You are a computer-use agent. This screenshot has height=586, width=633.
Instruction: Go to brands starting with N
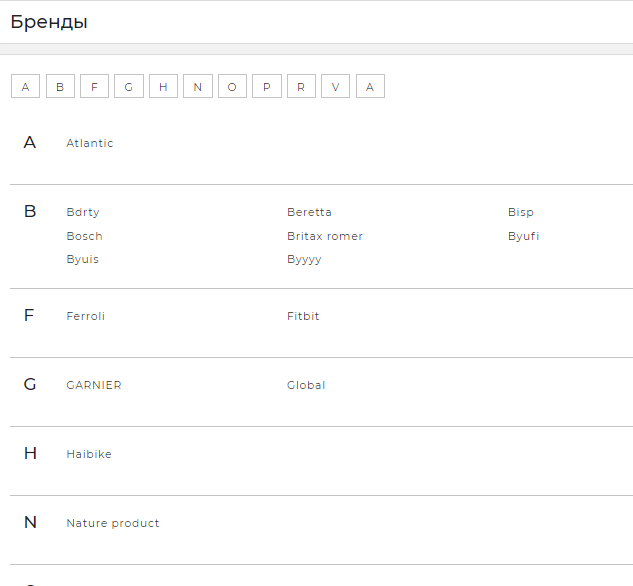click(197, 87)
